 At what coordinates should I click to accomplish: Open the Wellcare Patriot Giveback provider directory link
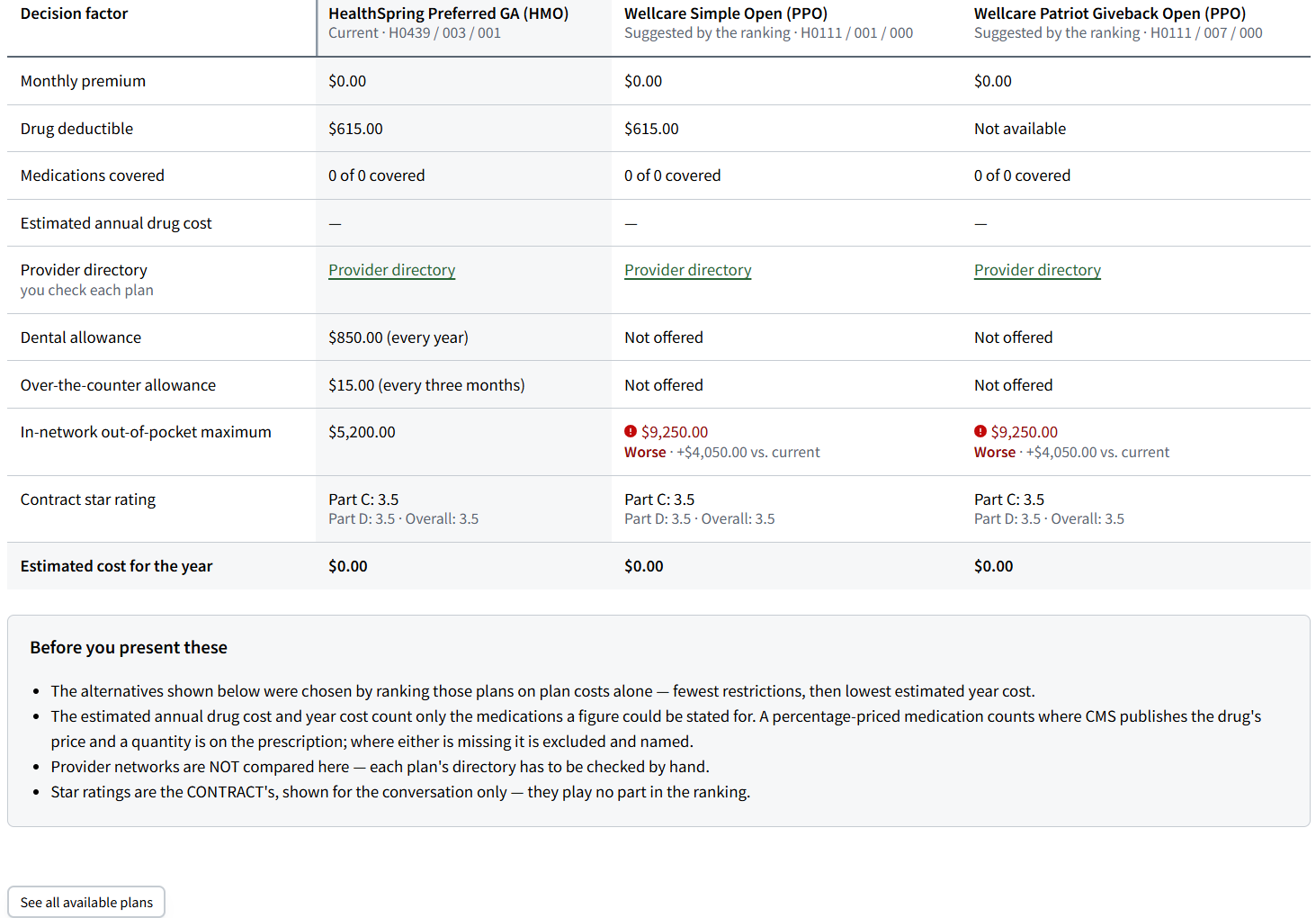pos(1037,270)
